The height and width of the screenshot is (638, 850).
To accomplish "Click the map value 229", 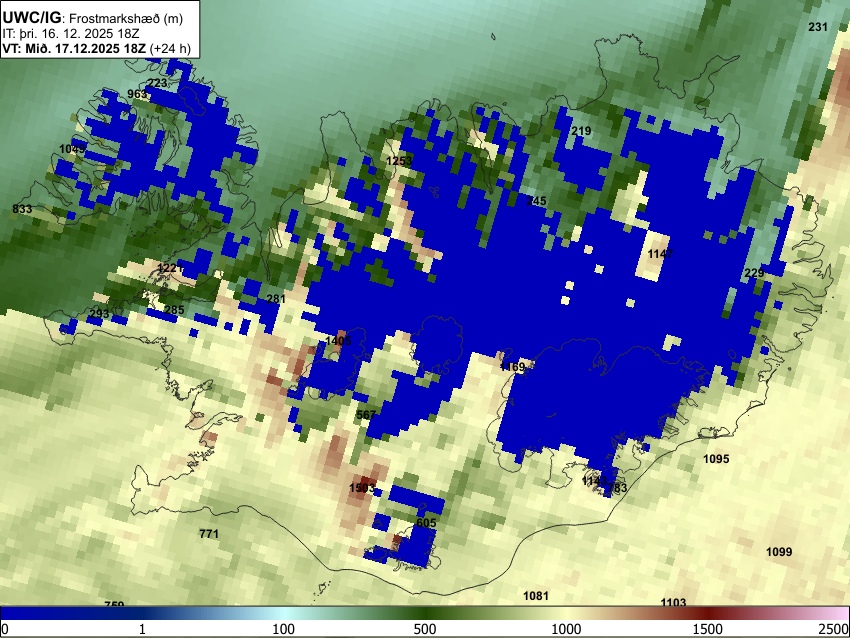I will (x=754, y=273).
